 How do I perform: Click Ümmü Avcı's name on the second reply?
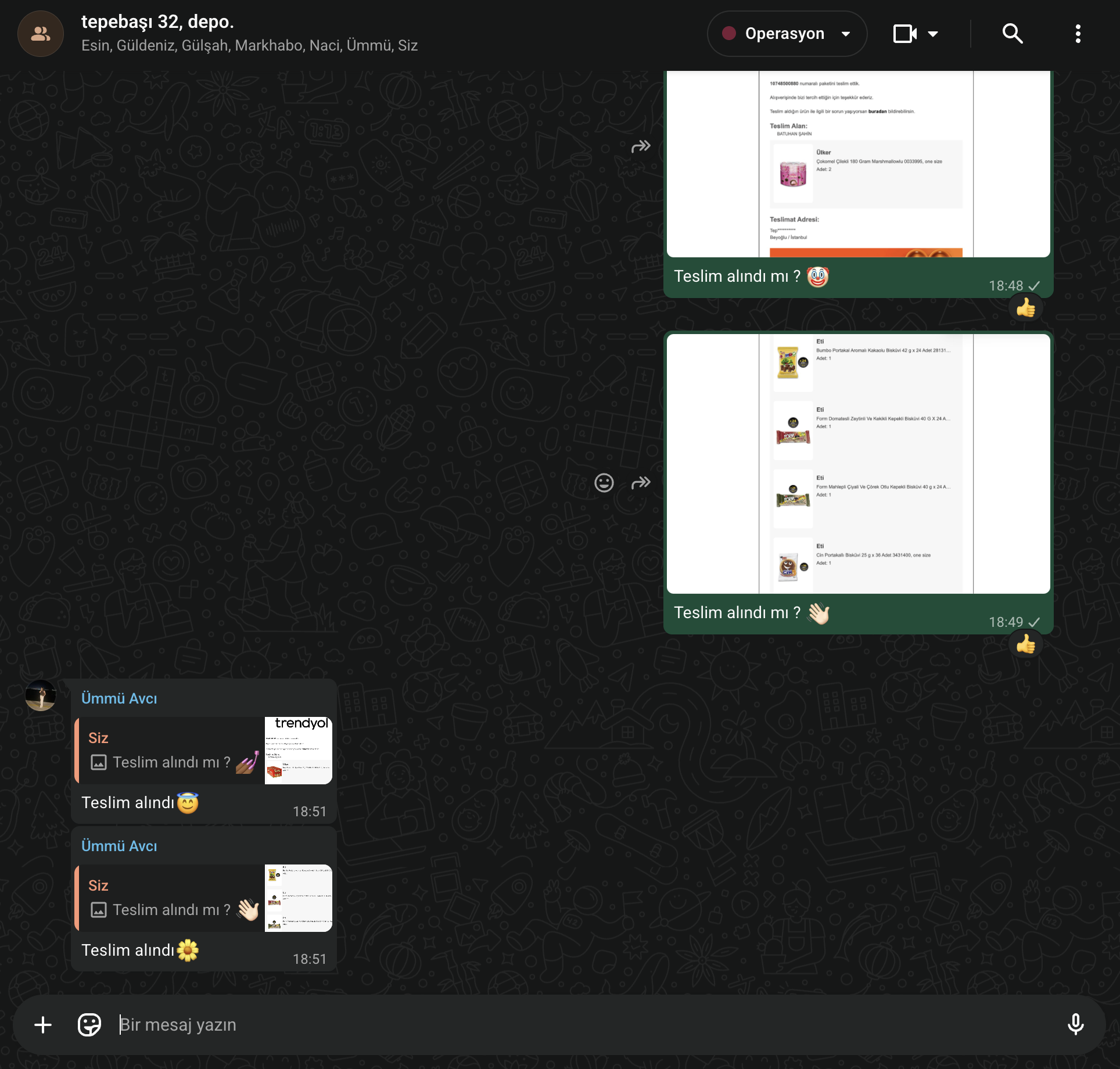click(119, 846)
